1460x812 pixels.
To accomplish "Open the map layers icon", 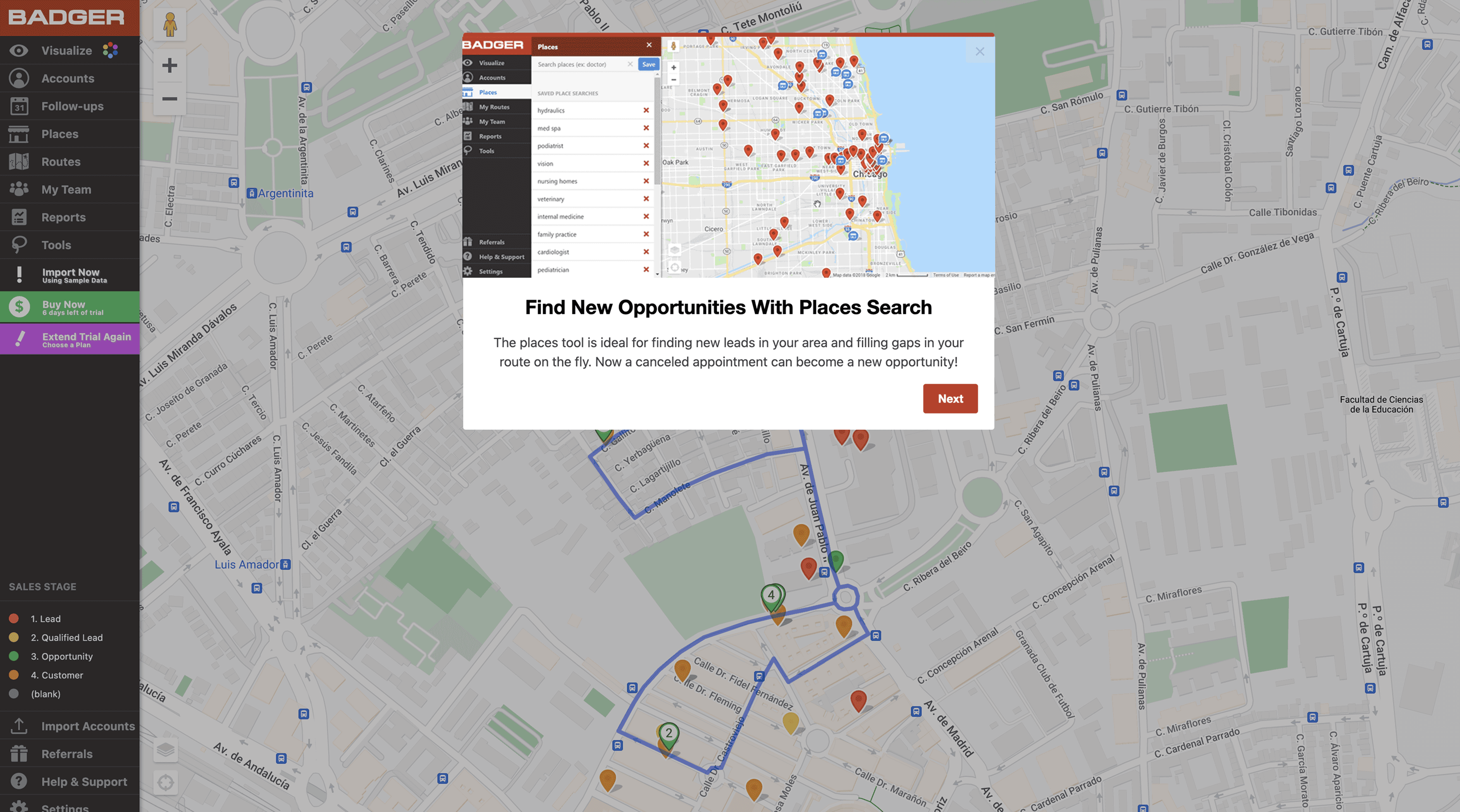I will (165, 750).
